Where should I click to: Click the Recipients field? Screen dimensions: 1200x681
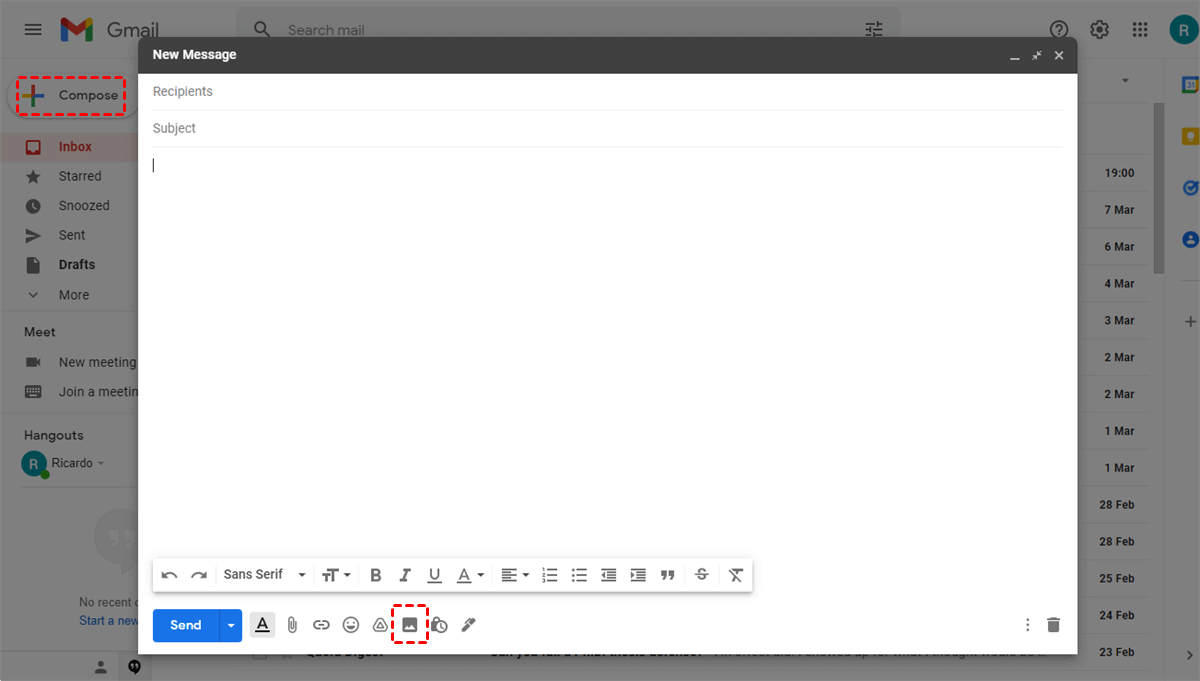[x=607, y=91]
